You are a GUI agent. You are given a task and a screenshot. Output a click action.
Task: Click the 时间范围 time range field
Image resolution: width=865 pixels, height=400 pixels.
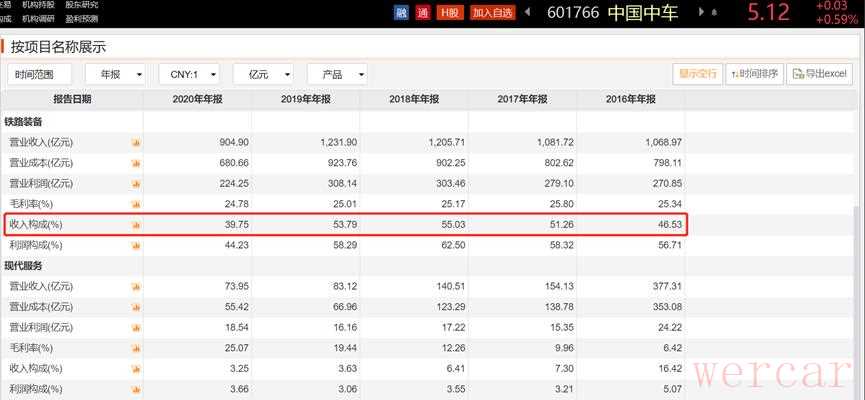coord(39,74)
